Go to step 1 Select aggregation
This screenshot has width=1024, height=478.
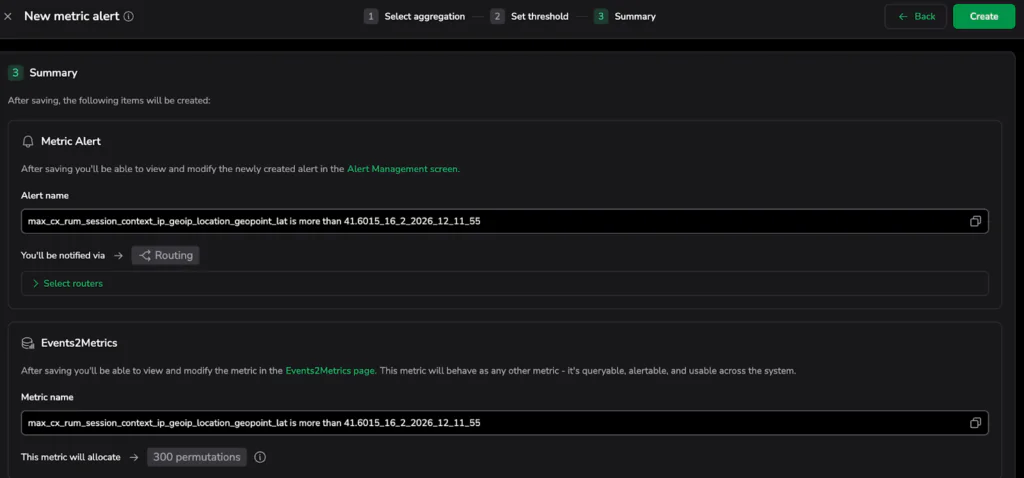click(x=414, y=17)
